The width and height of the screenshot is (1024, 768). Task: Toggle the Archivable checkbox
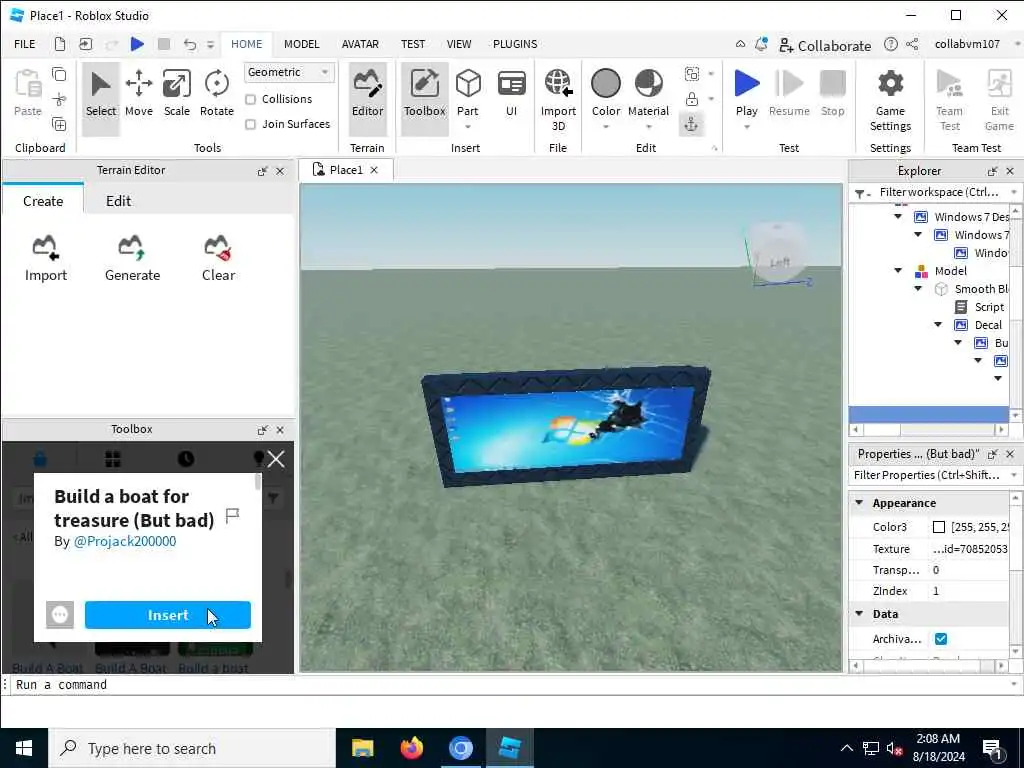[941, 639]
